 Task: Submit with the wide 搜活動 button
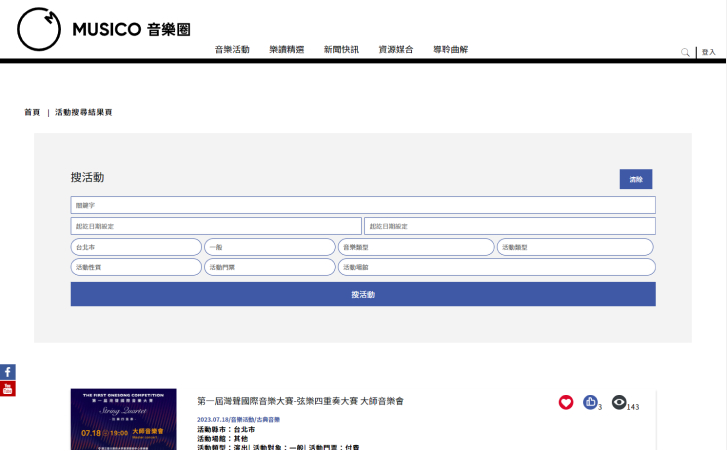click(x=363, y=295)
